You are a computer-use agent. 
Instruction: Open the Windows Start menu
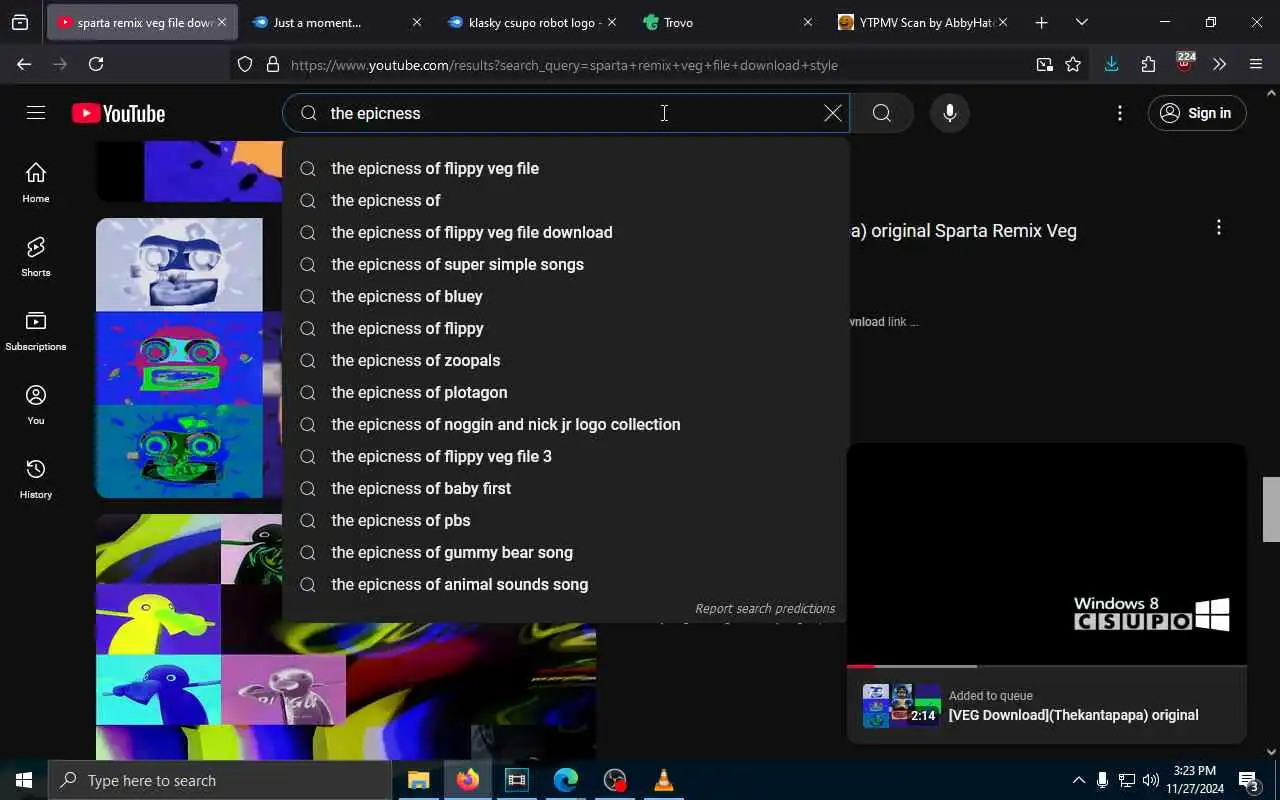click(x=24, y=780)
